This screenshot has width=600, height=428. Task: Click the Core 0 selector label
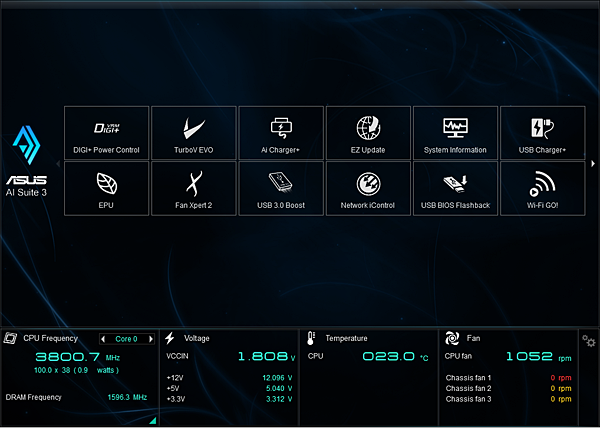point(126,339)
